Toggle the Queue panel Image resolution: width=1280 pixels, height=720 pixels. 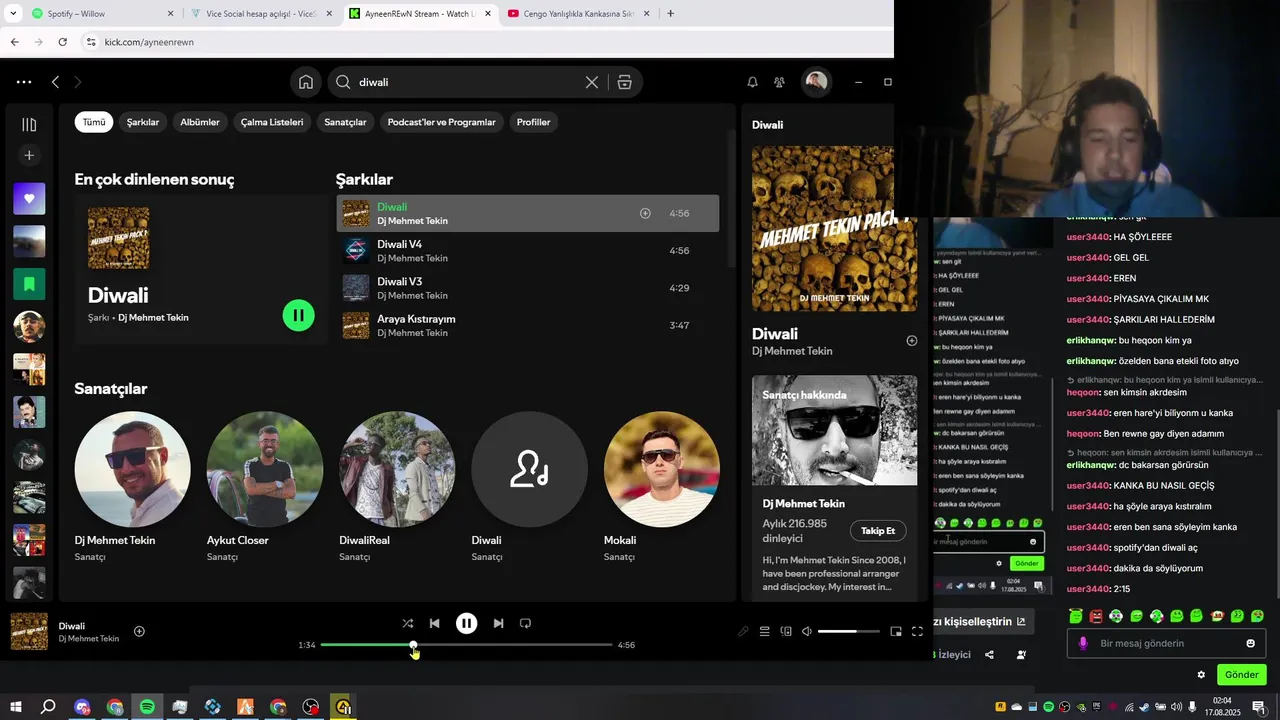coord(764,631)
